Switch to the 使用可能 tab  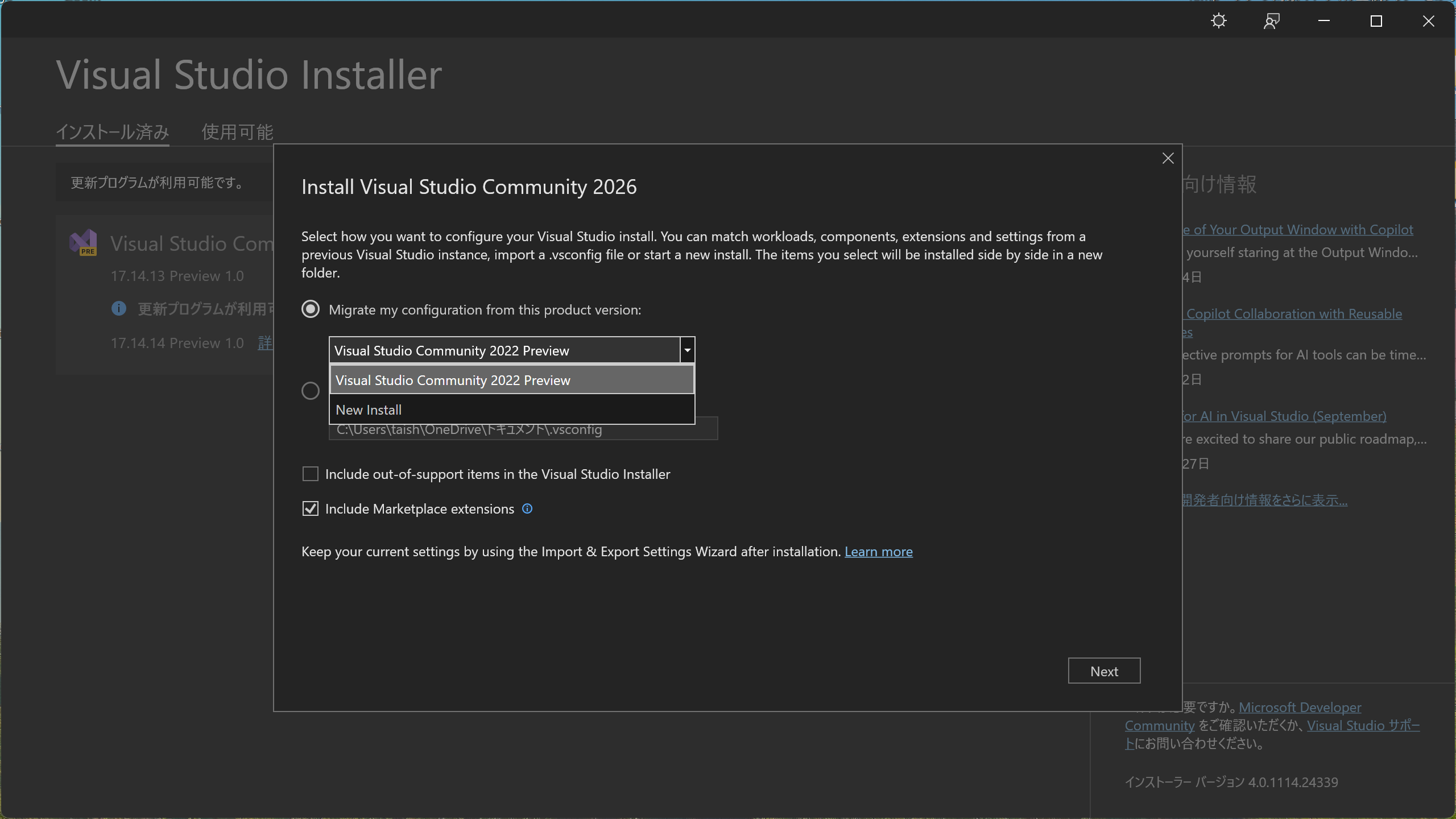[237, 132]
